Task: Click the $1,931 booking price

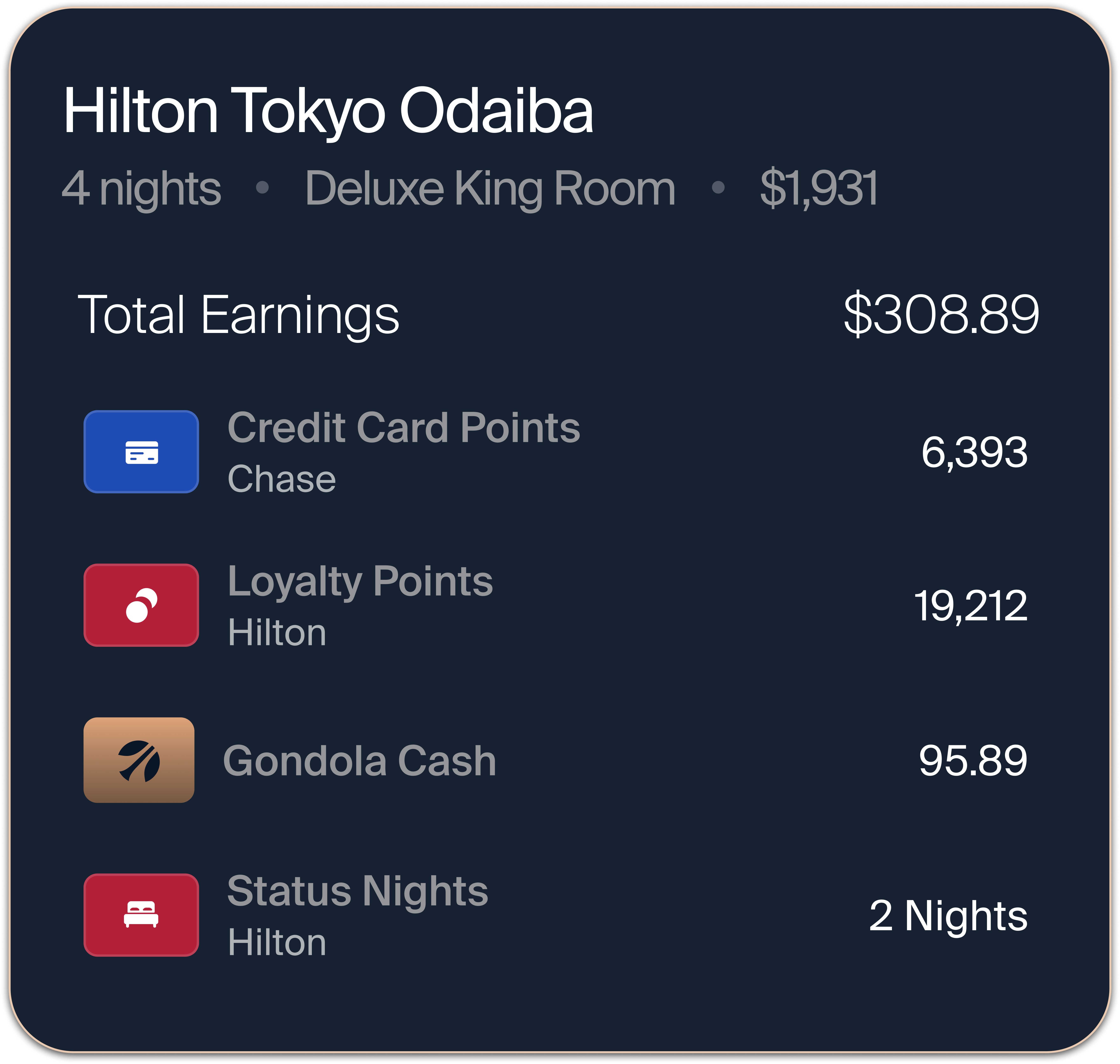Action: [x=819, y=188]
